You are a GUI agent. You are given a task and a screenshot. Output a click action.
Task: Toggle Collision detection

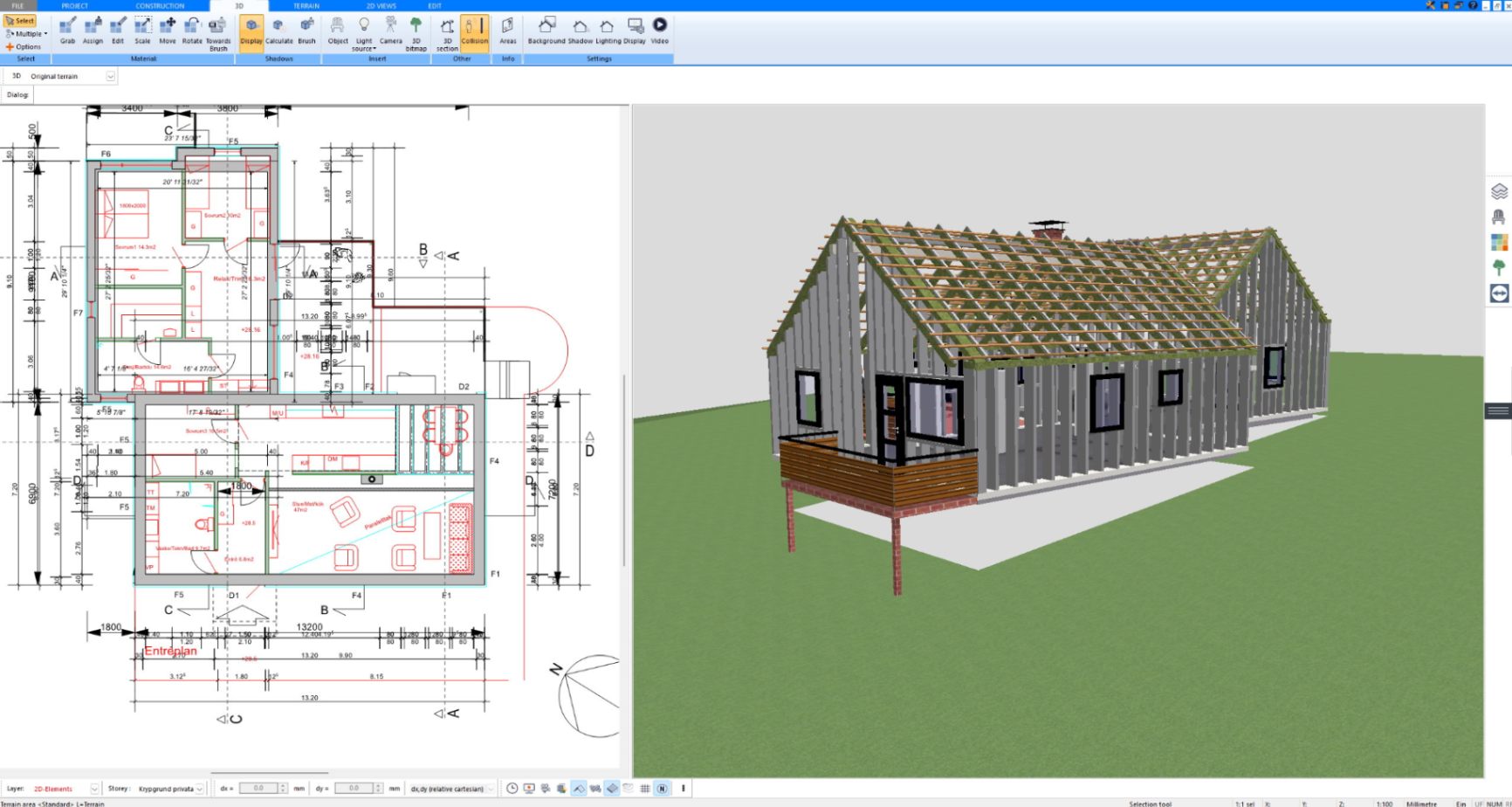475,32
